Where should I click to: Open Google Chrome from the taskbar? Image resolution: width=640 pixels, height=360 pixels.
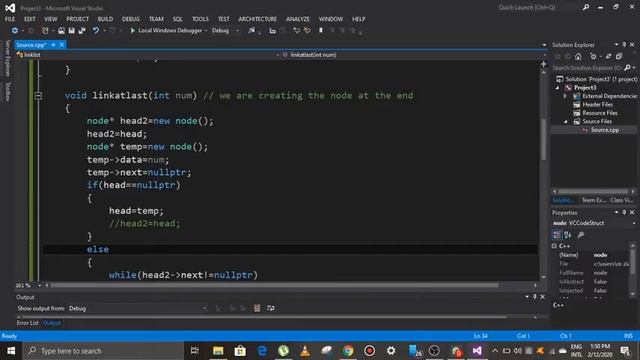tap(348, 351)
